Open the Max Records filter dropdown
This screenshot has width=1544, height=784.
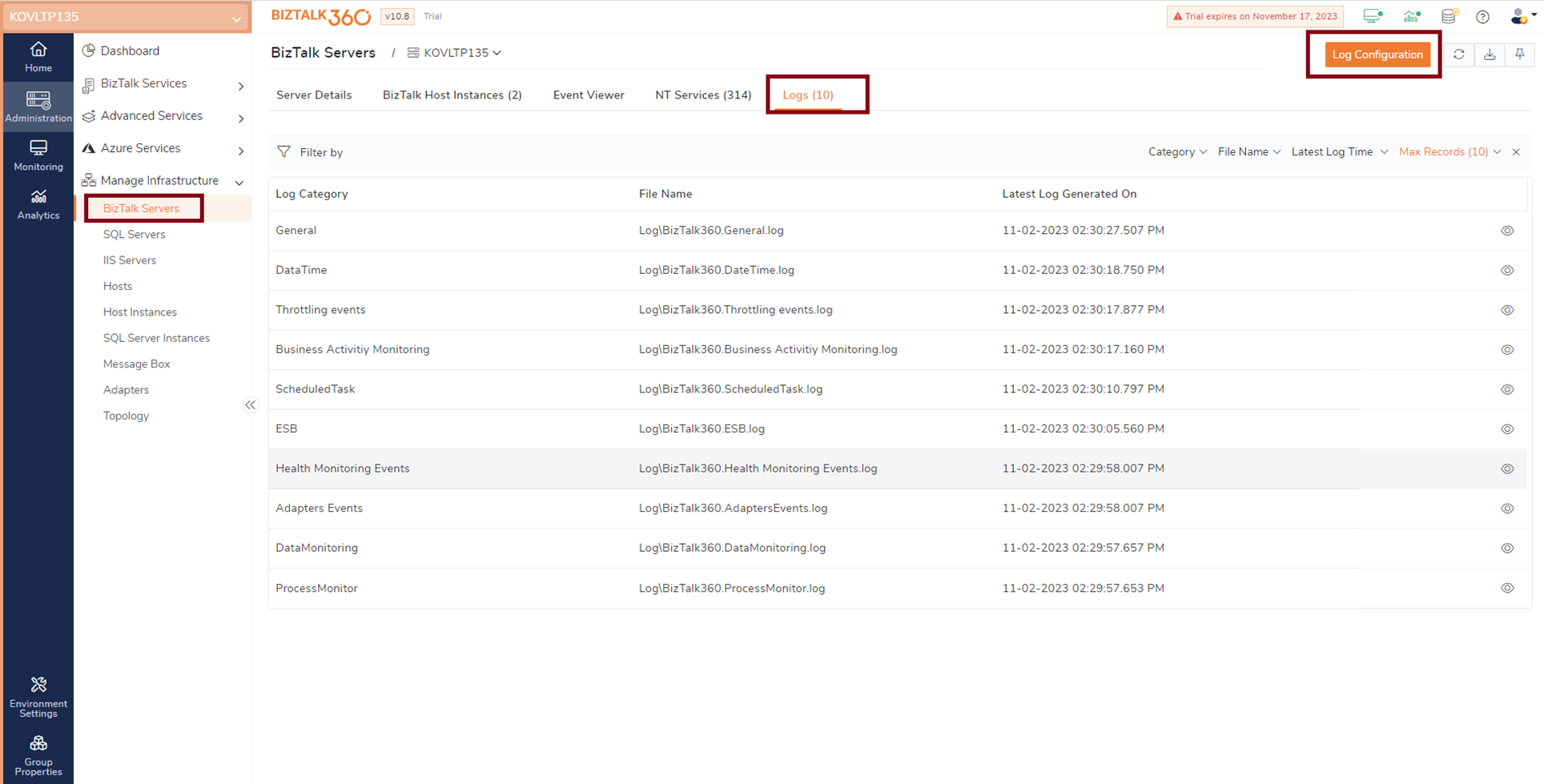tap(1448, 151)
